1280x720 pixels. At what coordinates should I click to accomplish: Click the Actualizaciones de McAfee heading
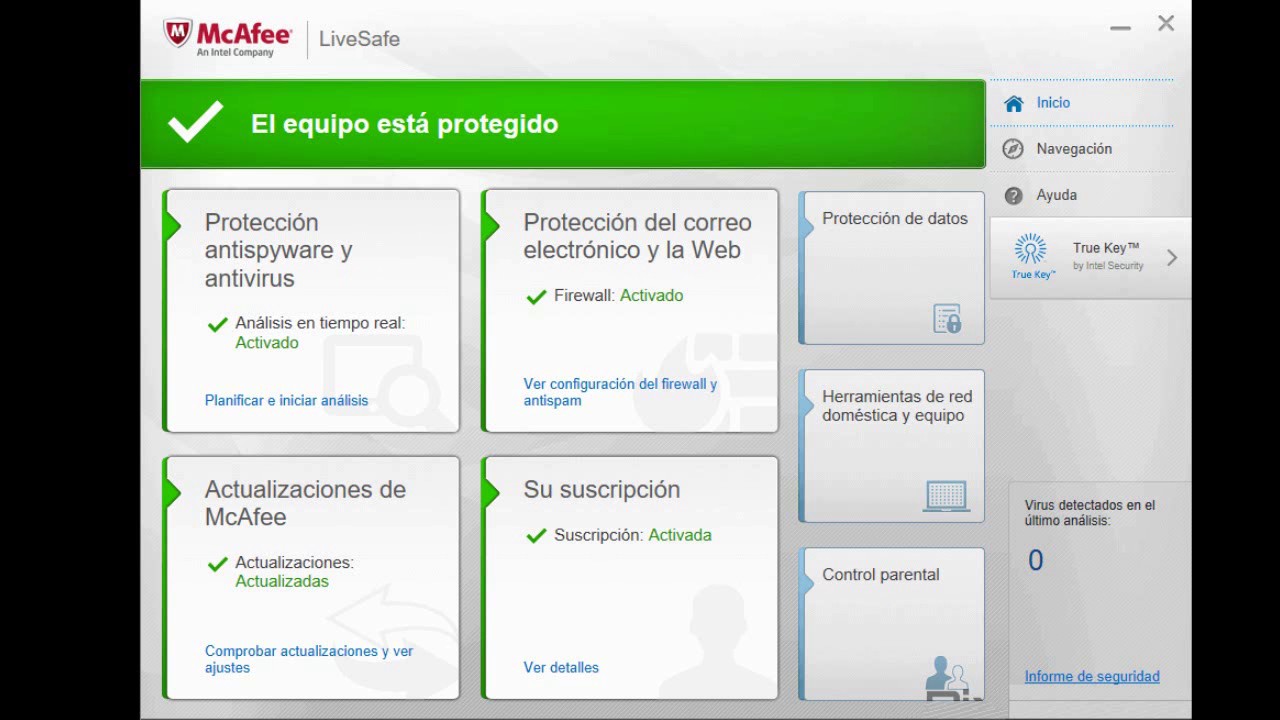305,503
